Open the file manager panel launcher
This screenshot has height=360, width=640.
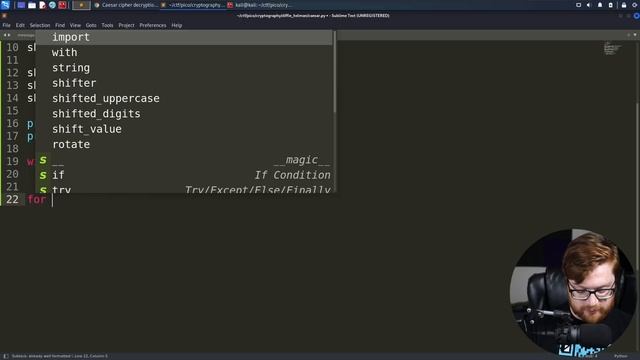point(32,5)
